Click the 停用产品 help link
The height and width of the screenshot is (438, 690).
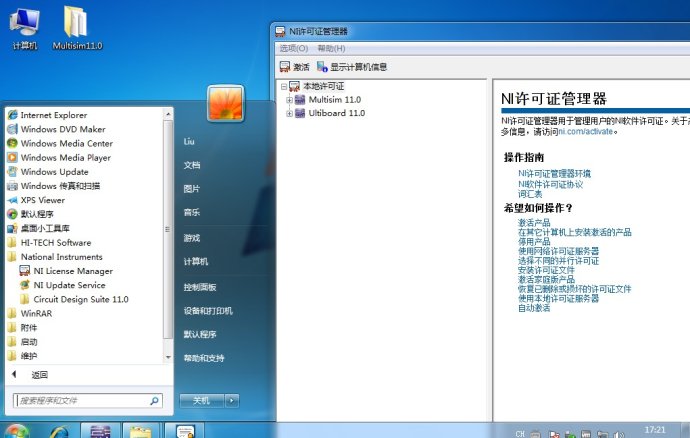pos(534,242)
